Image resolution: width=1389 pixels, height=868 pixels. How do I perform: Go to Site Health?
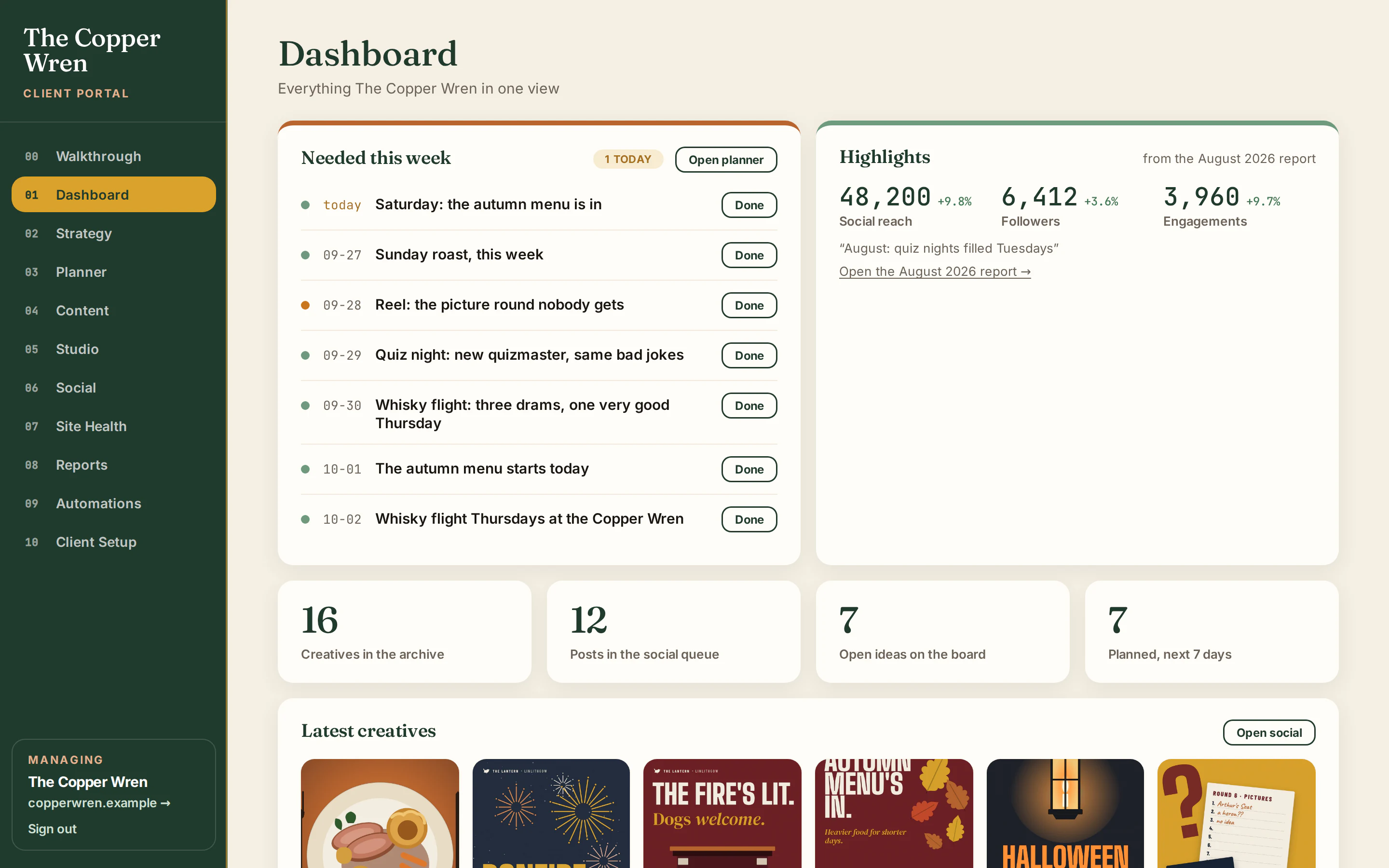pos(114,426)
